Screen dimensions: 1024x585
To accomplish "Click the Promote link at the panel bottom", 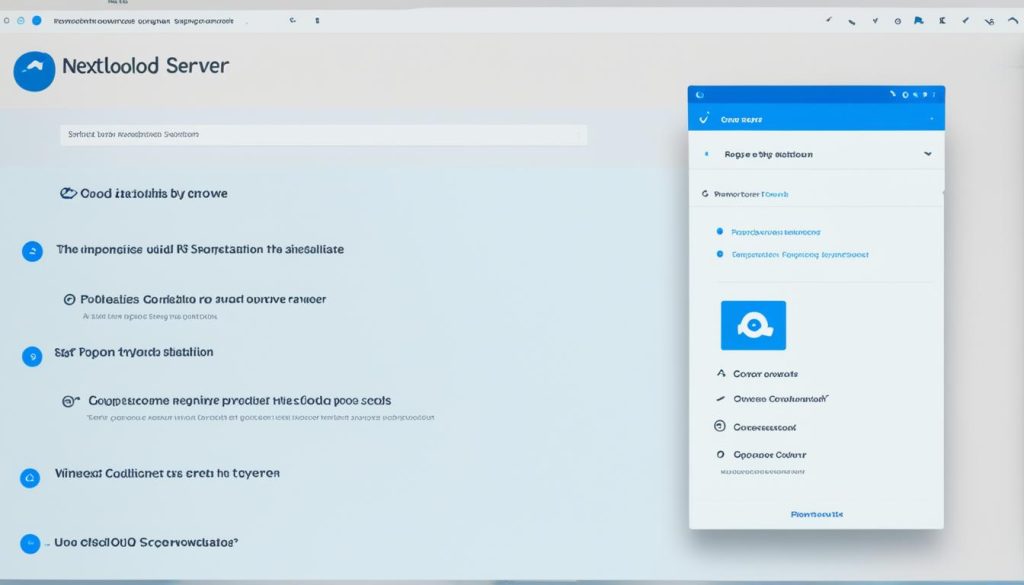I will point(819,514).
